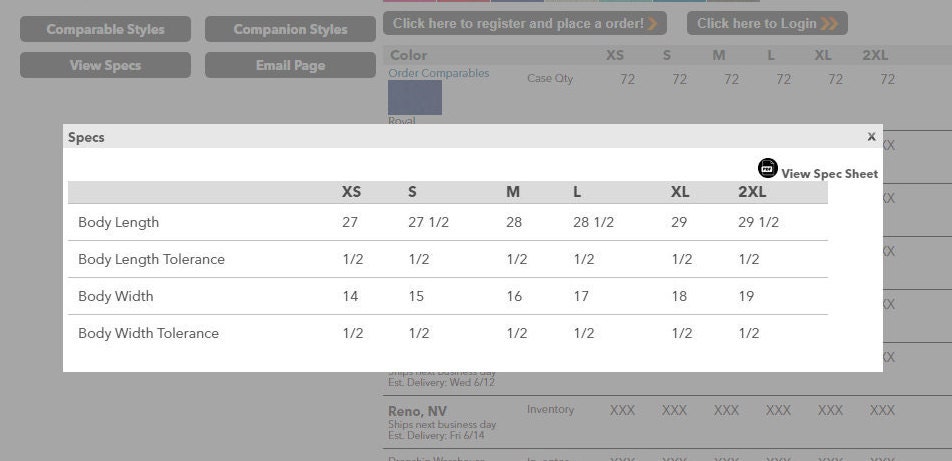The width and height of the screenshot is (952, 461).
Task: Select the 2XL column header in Specs table
Action: tap(752, 192)
